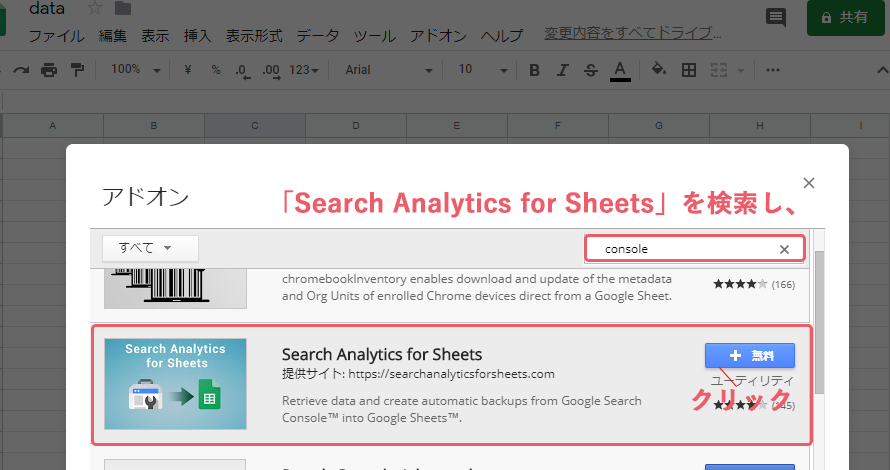Click the 変更内容をすべてドライブ link

[x=633, y=33]
